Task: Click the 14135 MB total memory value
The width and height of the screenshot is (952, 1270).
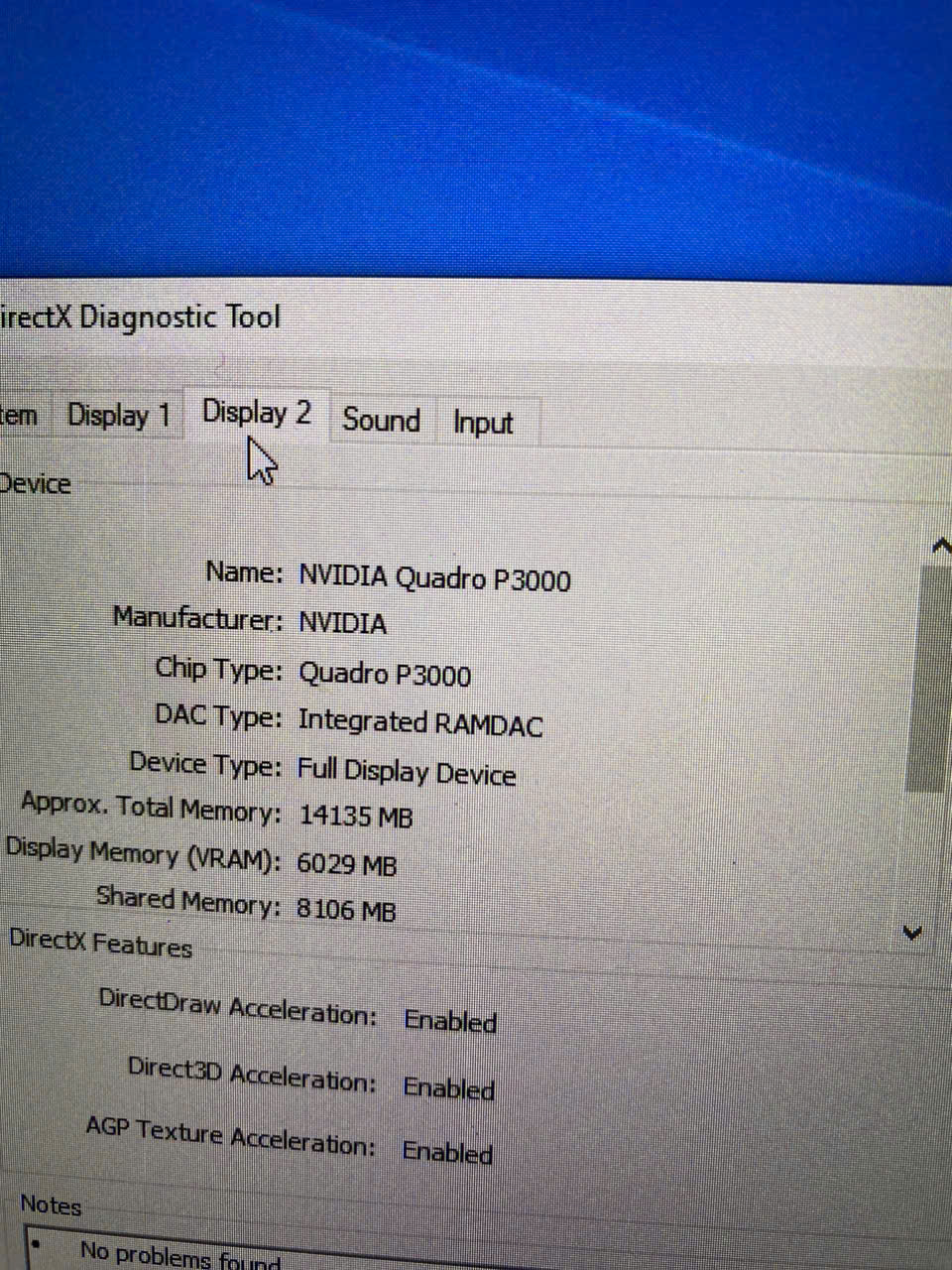Action: tap(355, 817)
